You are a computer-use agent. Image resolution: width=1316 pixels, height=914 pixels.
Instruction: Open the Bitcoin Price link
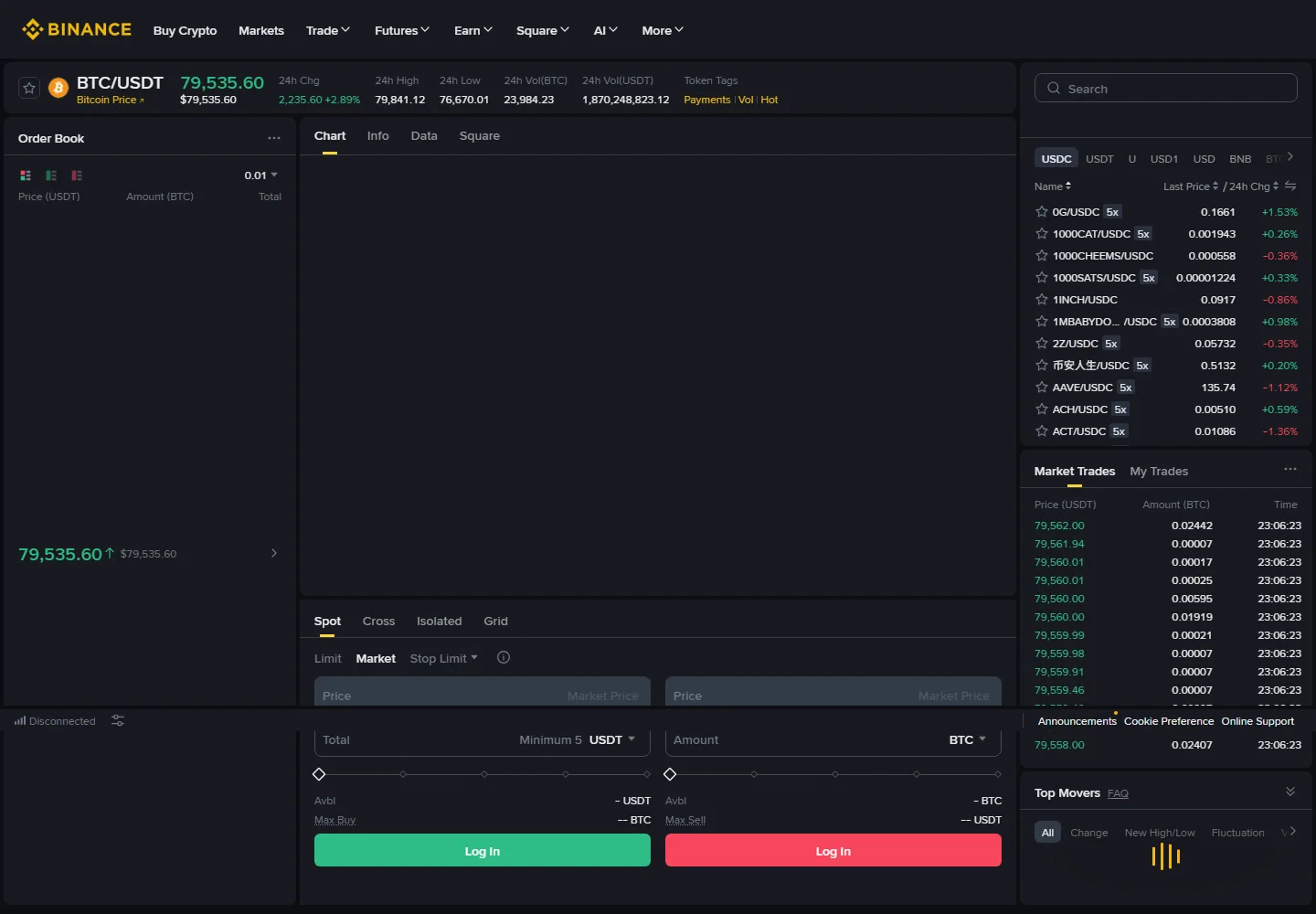click(x=110, y=100)
